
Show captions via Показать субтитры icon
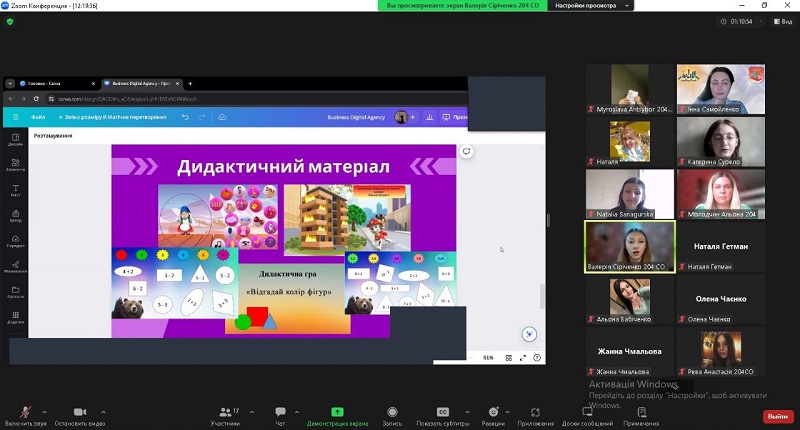[x=442, y=413]
